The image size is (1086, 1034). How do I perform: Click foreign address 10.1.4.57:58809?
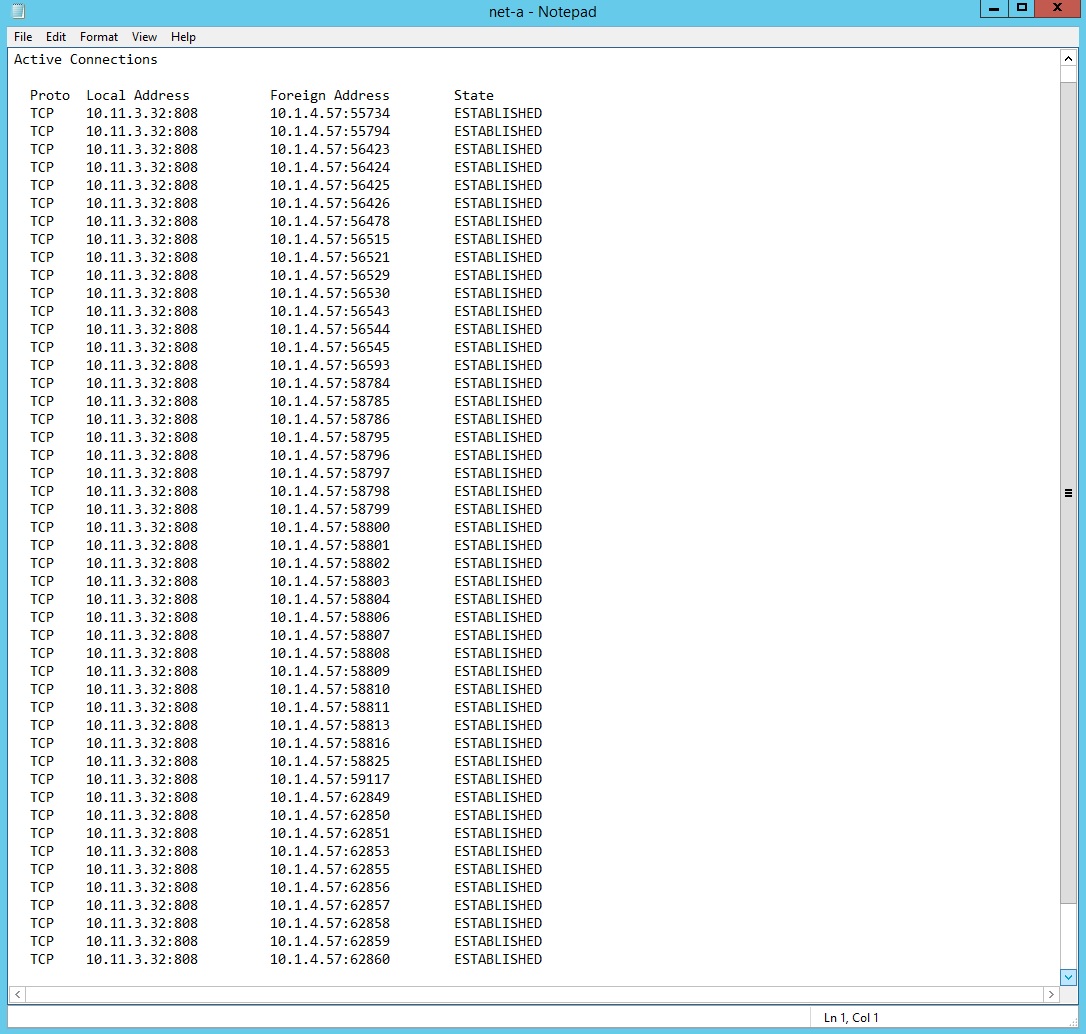[330, 672]
